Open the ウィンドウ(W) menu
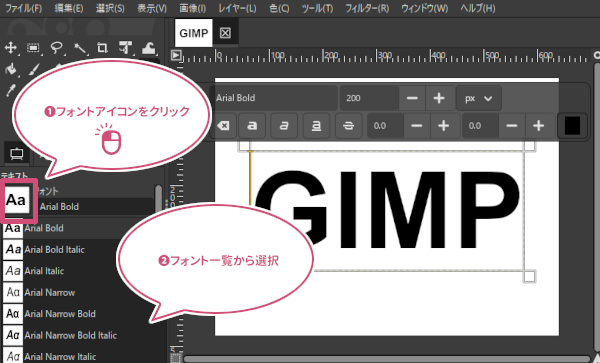The width and height of the screenshot is (600, 363). [424, 8]
